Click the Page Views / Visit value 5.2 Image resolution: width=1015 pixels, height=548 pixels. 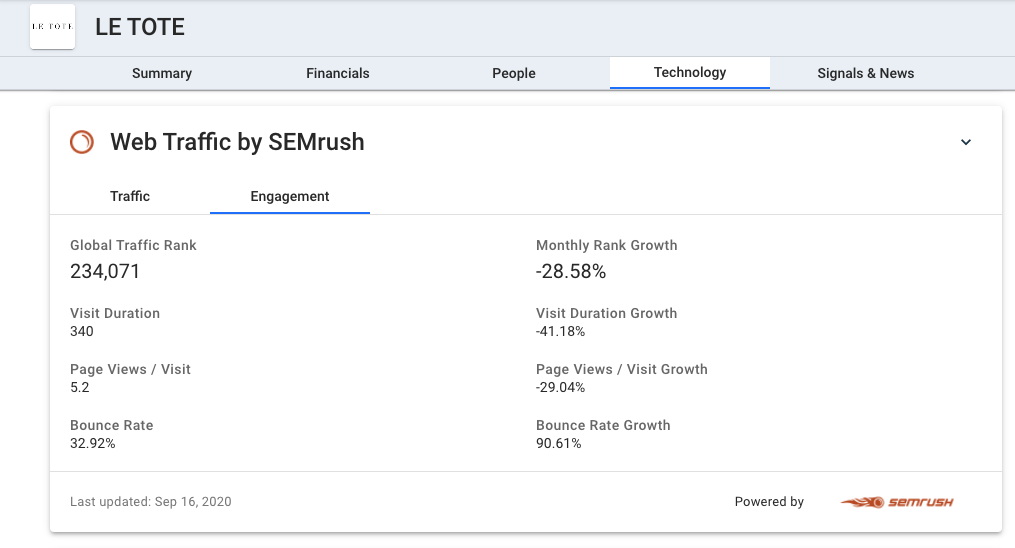tap(80, 388)
